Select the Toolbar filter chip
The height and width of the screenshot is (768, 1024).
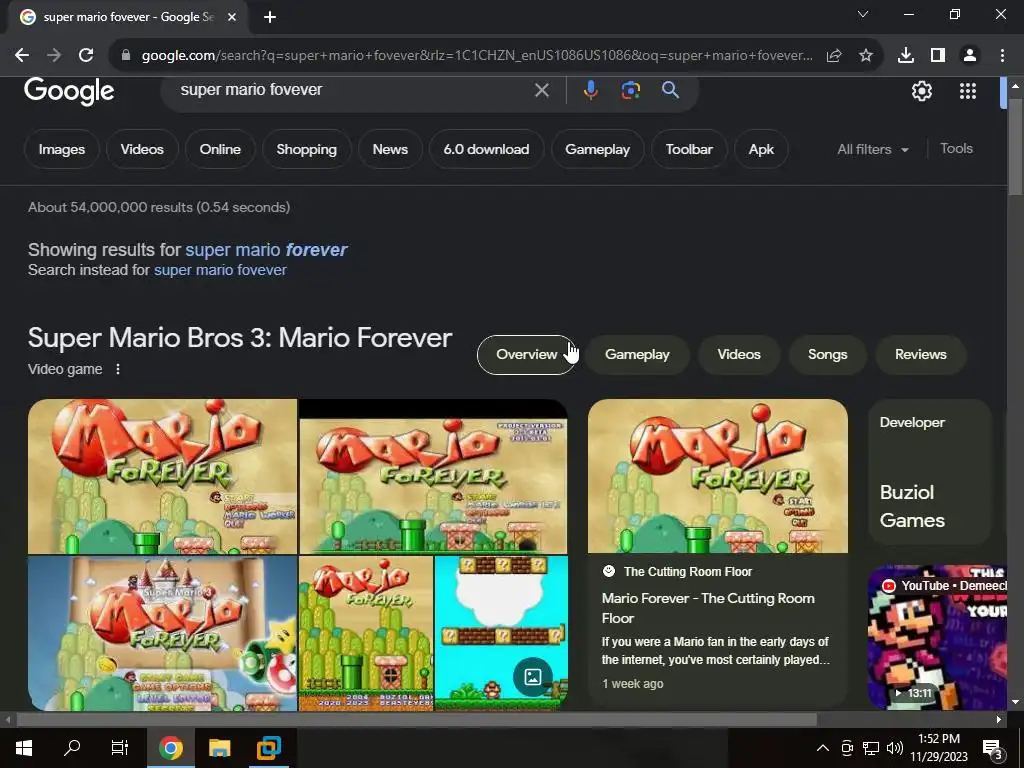(689, 149)
